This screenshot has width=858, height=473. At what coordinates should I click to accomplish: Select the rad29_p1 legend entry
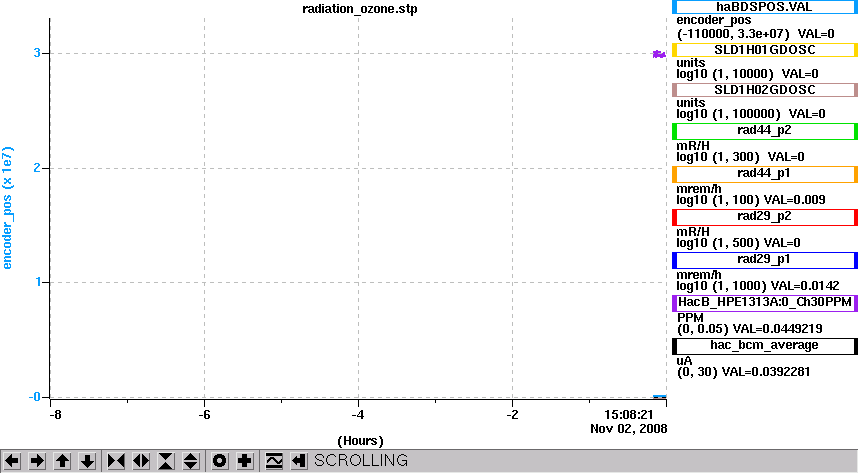[764, 260]
